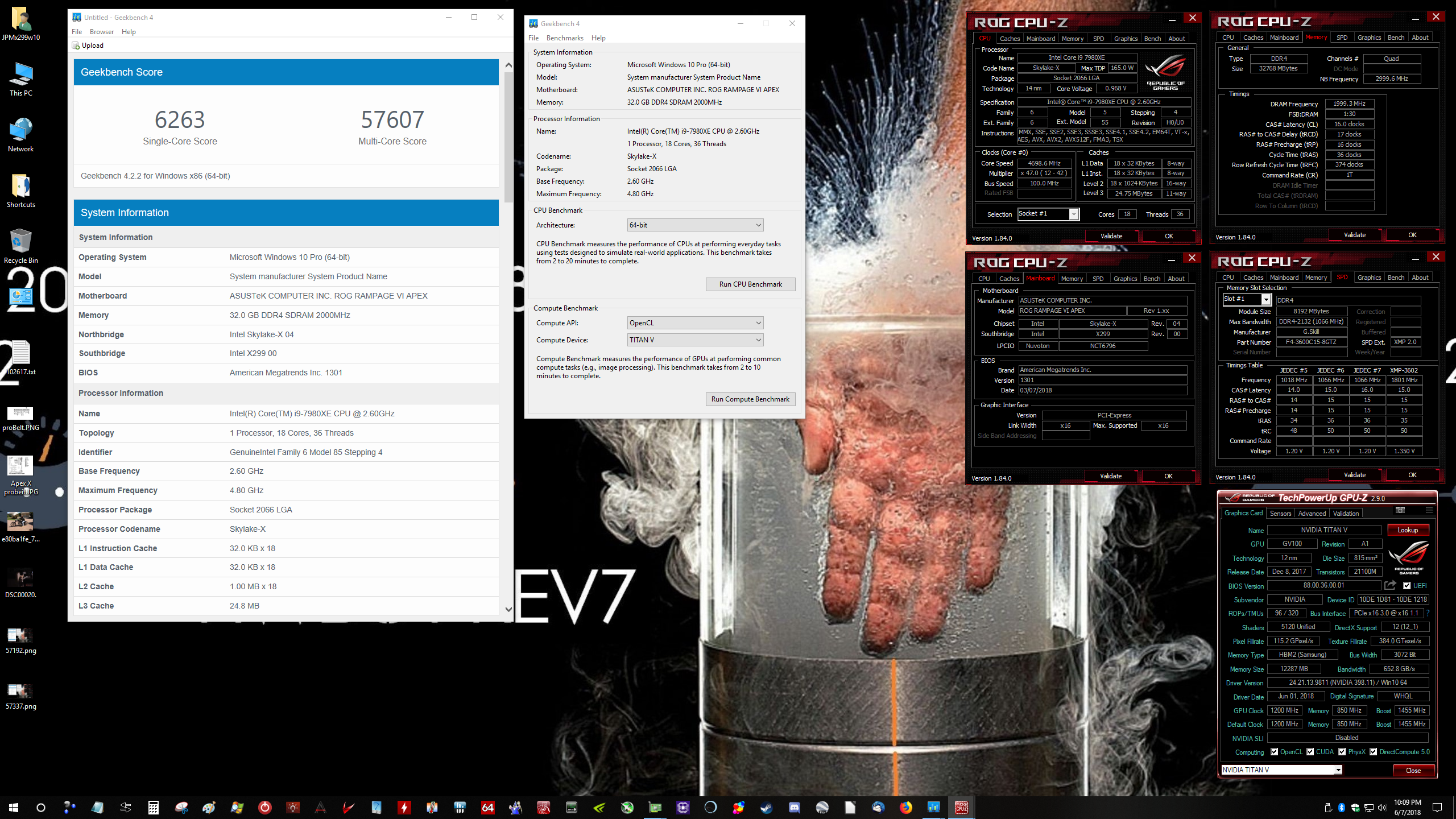Open Caches tab in the CPU-Z processor window
This screenshot has width=1456, height=819.
tap(1010, 39)
